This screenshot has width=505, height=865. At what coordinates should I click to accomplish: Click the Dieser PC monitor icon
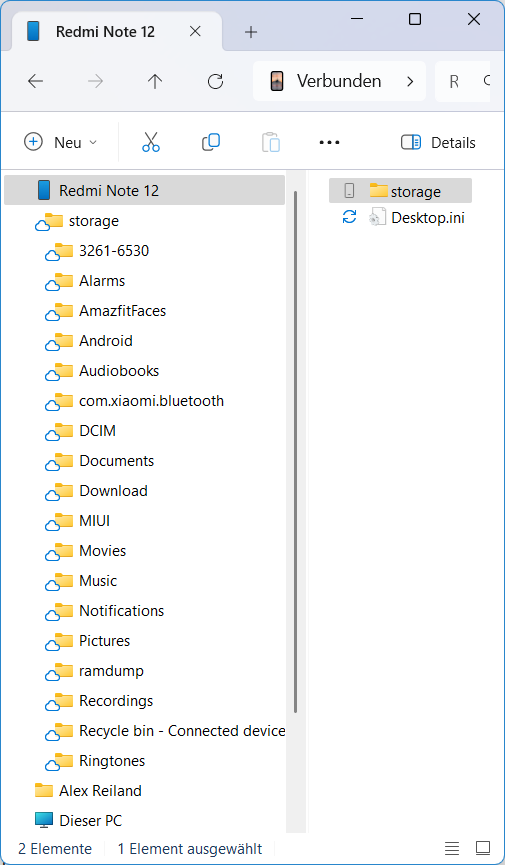44,820
